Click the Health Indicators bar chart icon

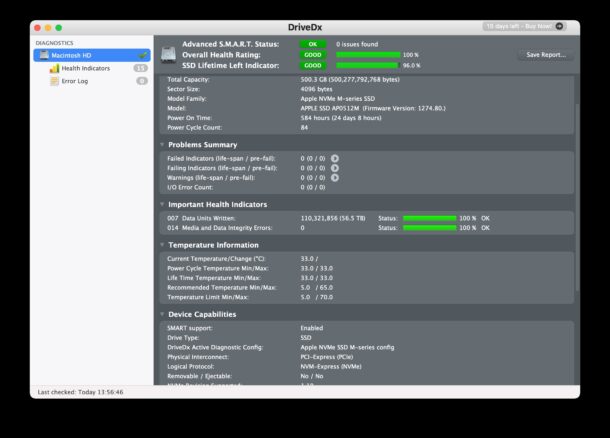[54, 68]
